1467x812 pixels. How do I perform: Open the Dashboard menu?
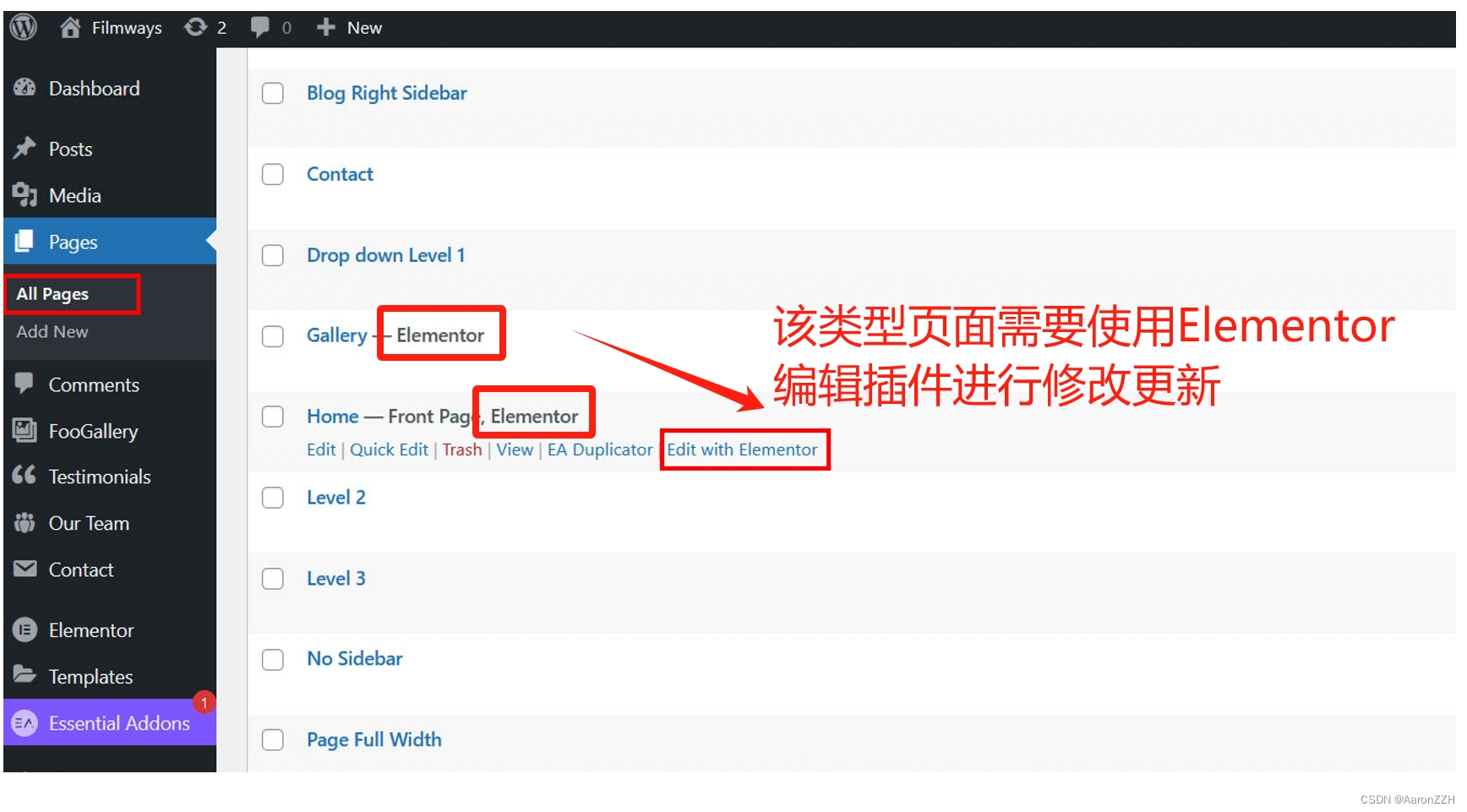tap(110, 88)
